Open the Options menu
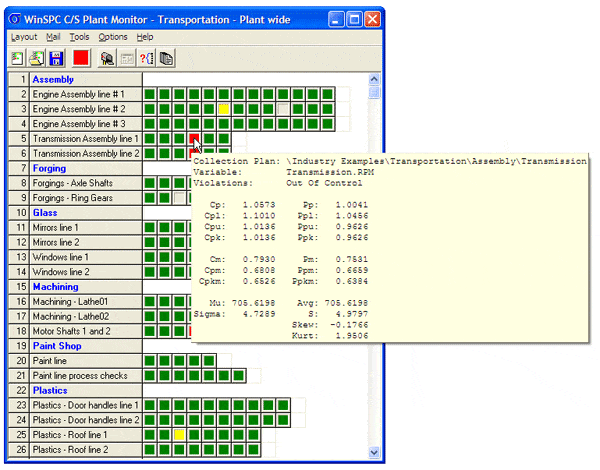This screenshot has height=470, width=600. 113,37
